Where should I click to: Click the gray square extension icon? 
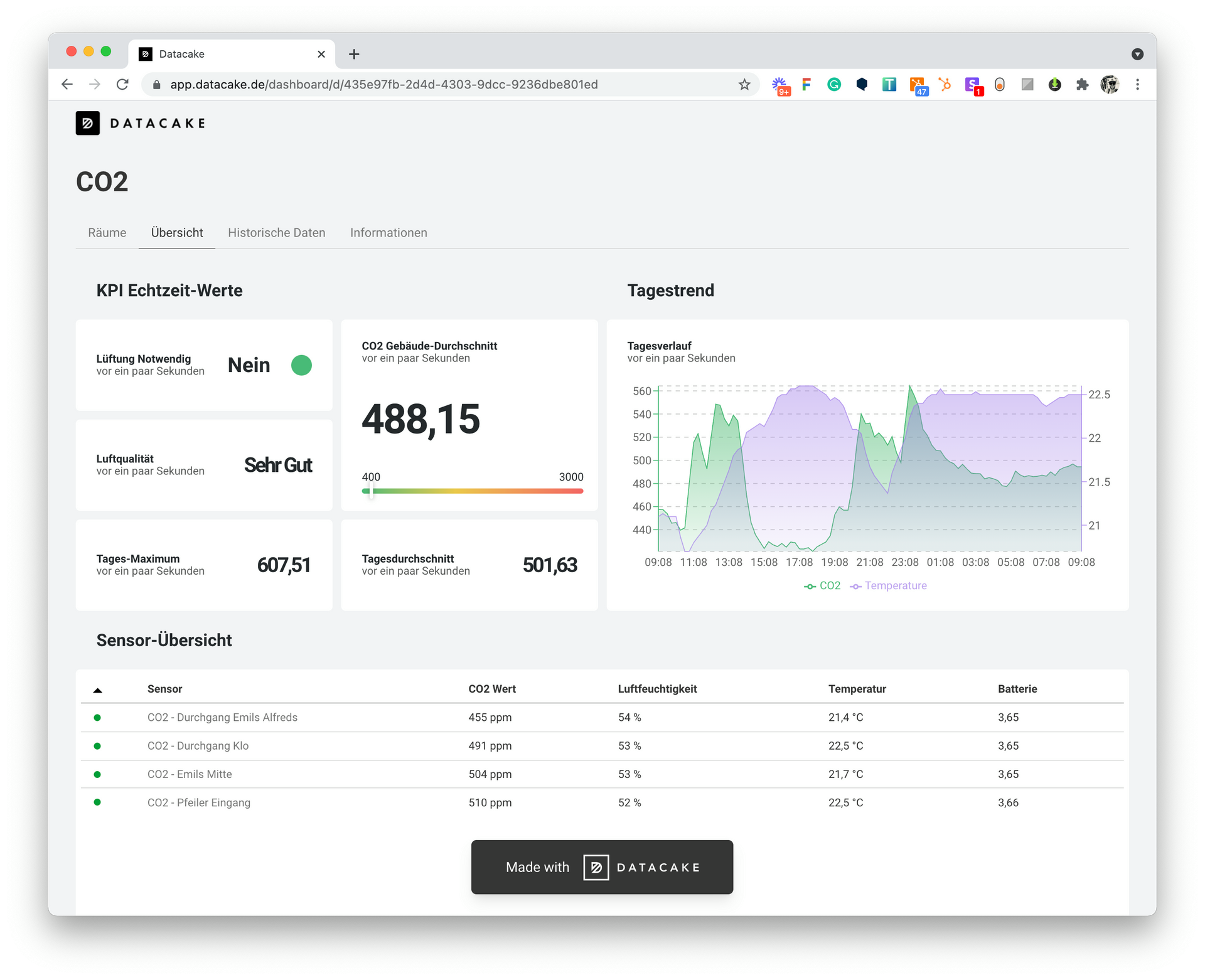pyautogui.click(x=1027, y=85)
